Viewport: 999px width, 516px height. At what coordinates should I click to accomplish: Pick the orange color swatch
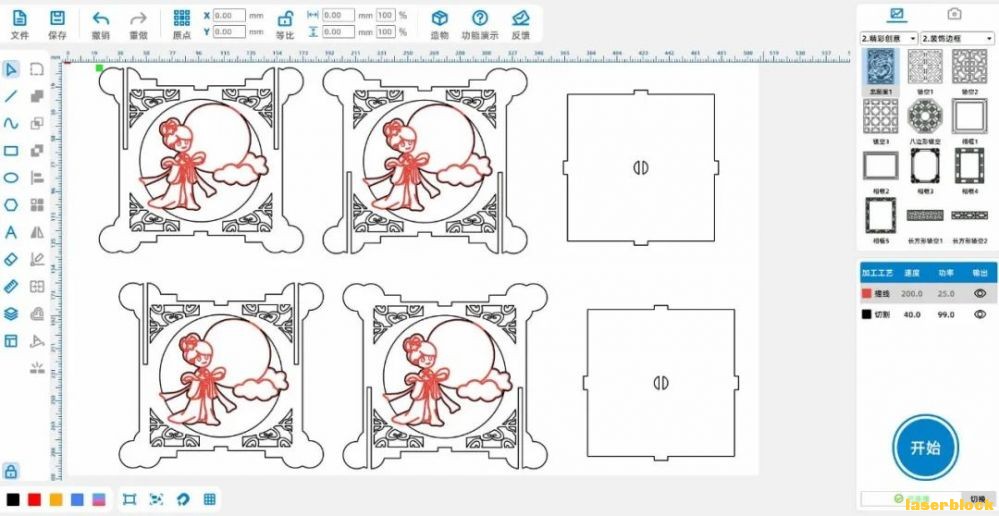click(x=55, y=499)
